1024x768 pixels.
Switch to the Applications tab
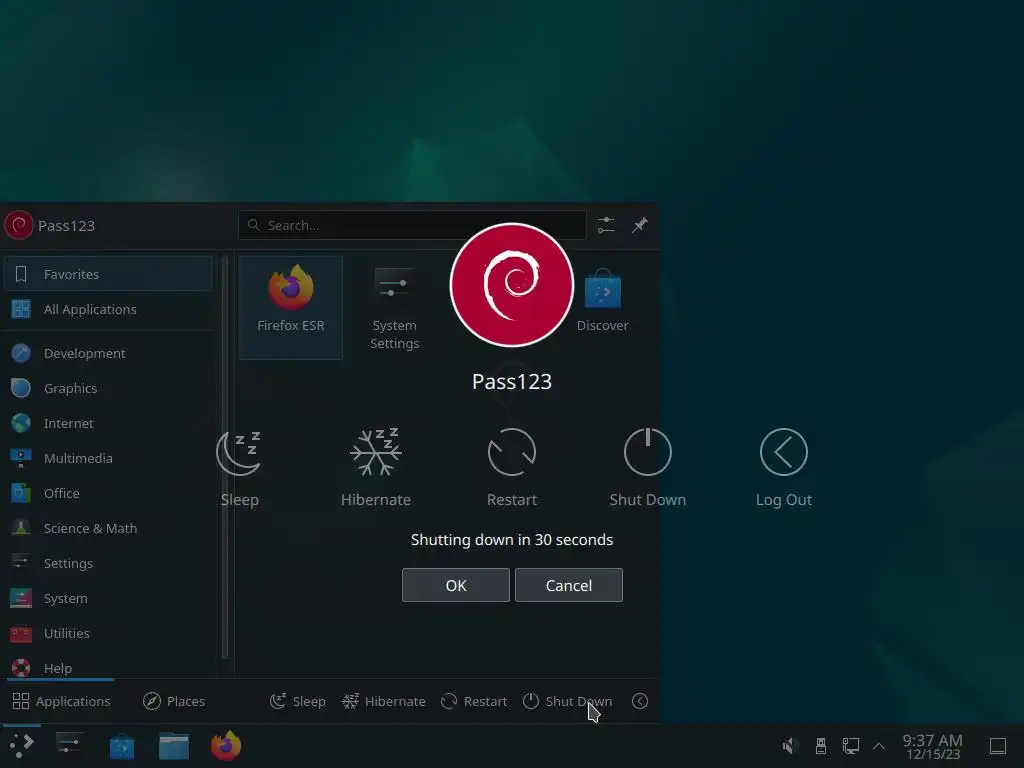(61, 701)
